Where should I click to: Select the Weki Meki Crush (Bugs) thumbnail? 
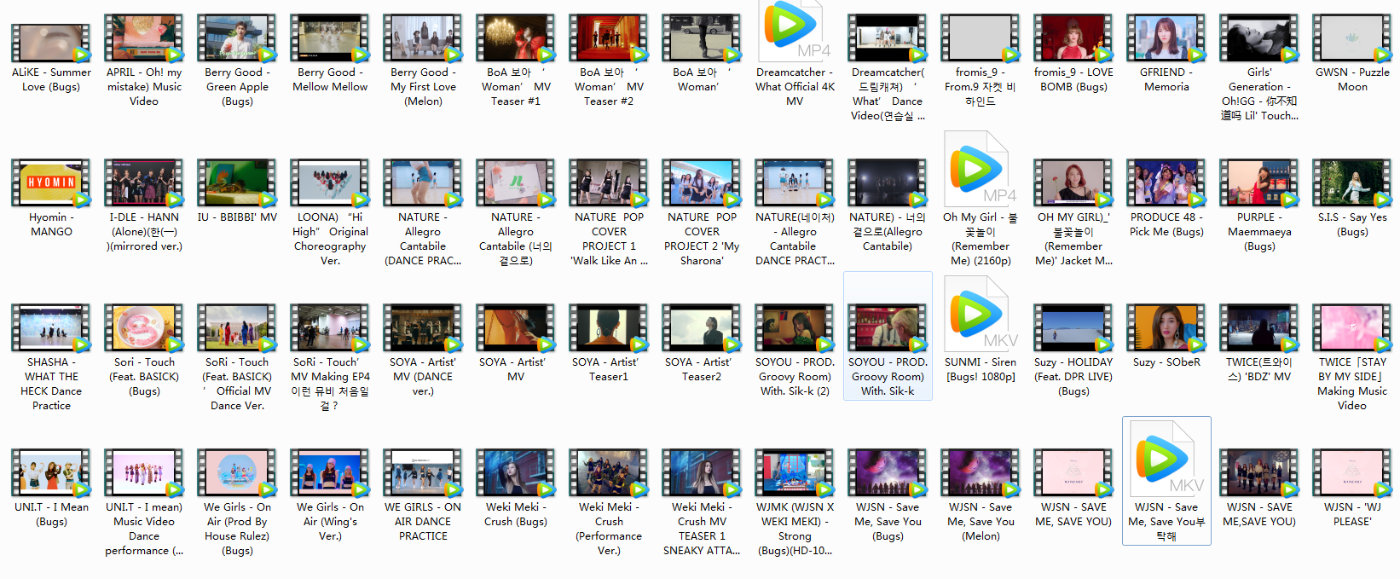[x=516, y=473]
